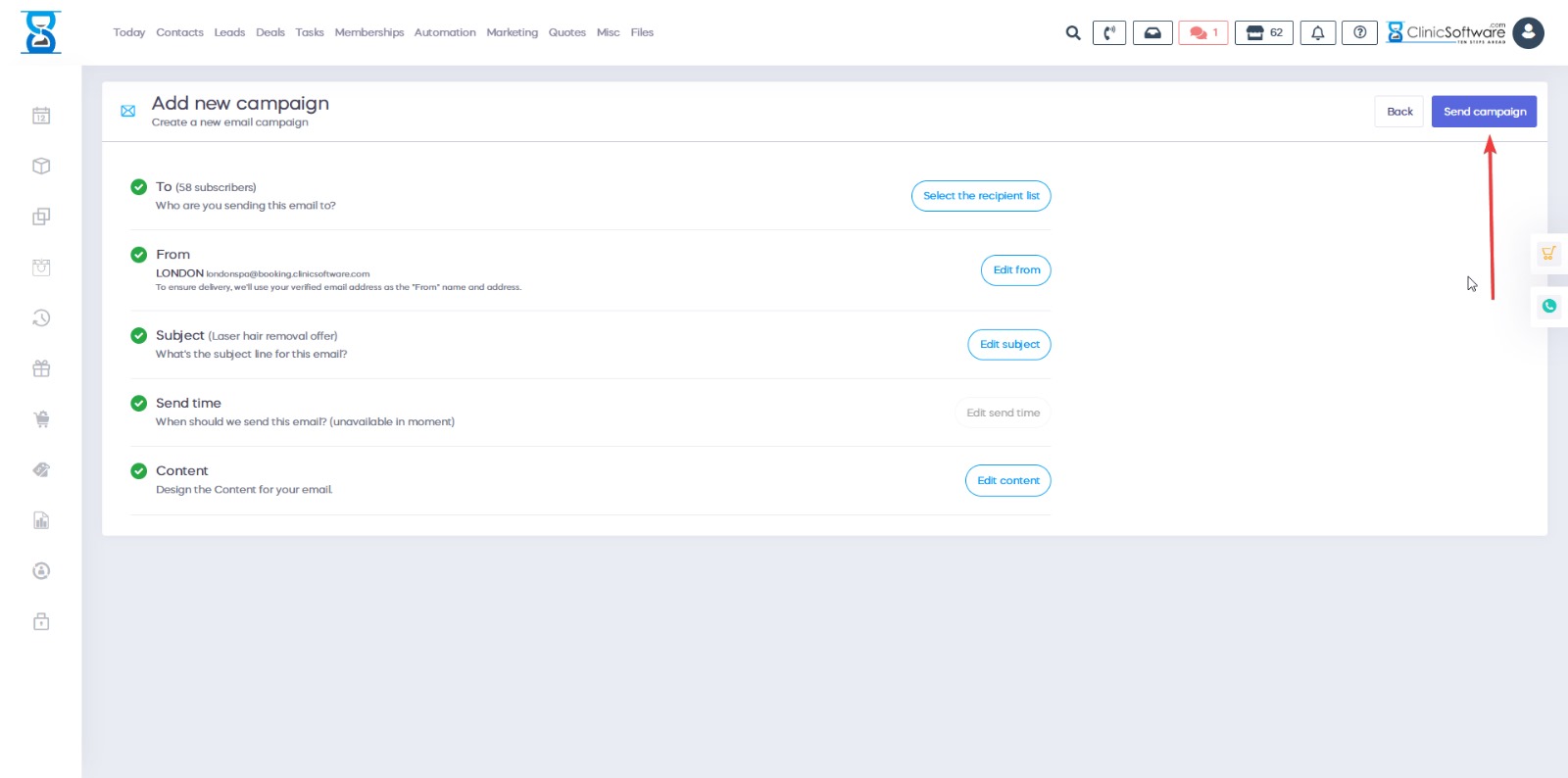This screenshot has width=1568, height=778.
Task: Open the Marketing menu
Action: click(x=512, y=32)
